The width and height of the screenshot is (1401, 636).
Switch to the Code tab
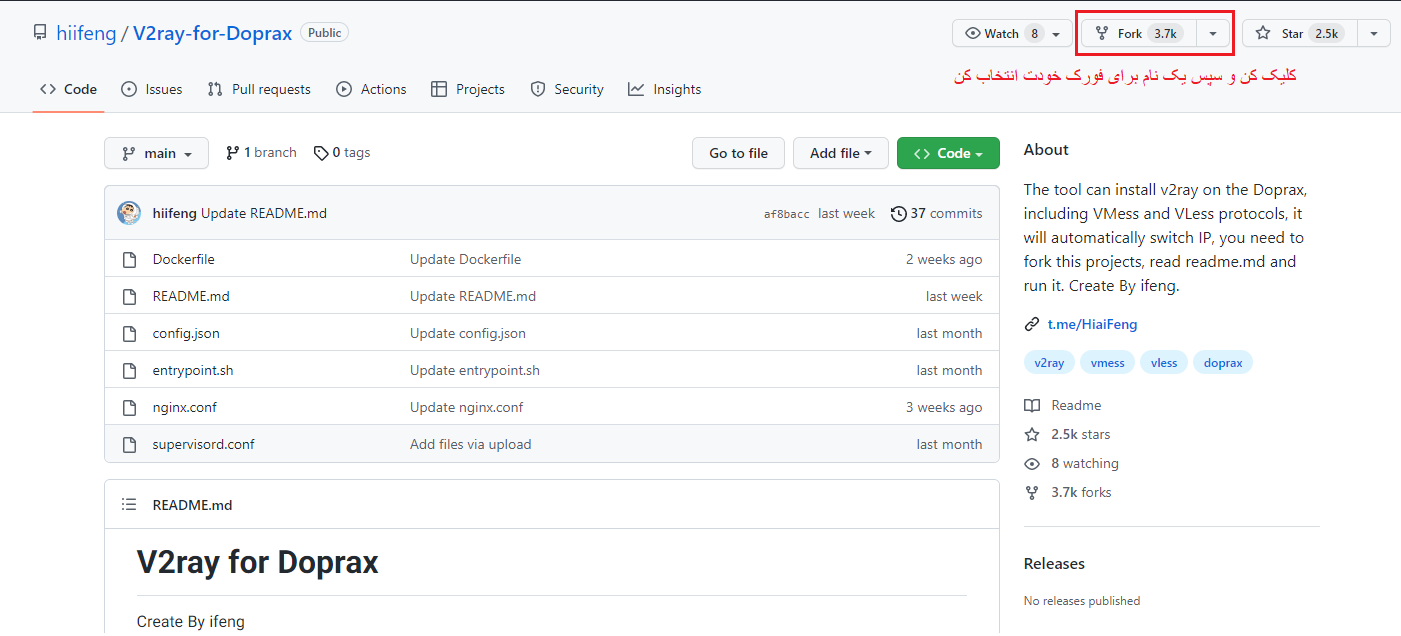point(68,89)
